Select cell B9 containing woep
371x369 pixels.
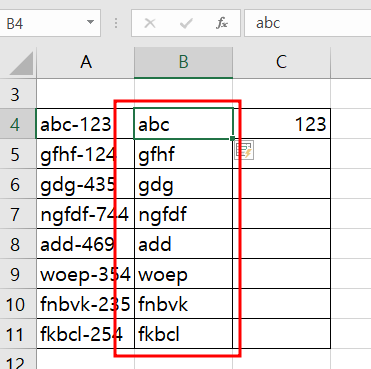(x=183, y=274)
